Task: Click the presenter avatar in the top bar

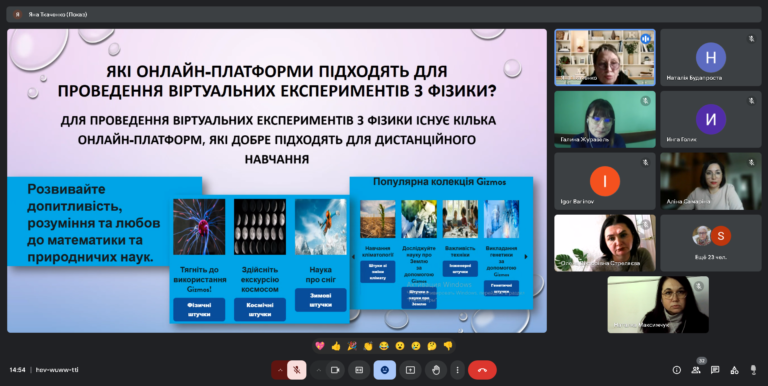Action: coord(17,14)
